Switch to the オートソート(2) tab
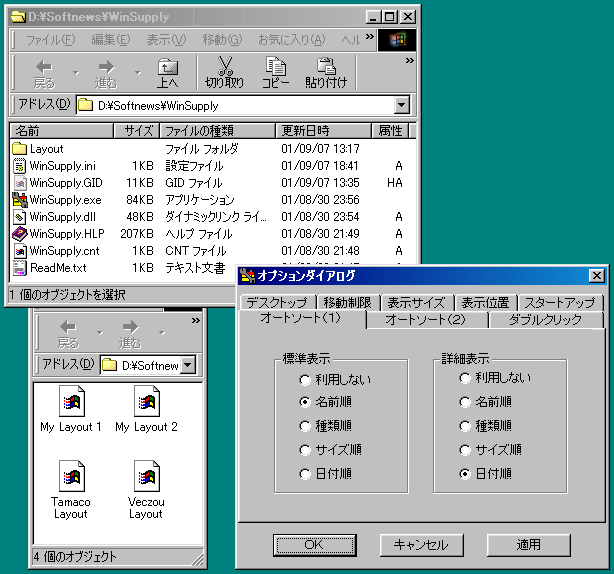Screen dimensions: 614x574 pyautogui.click(x=426, y=319)
